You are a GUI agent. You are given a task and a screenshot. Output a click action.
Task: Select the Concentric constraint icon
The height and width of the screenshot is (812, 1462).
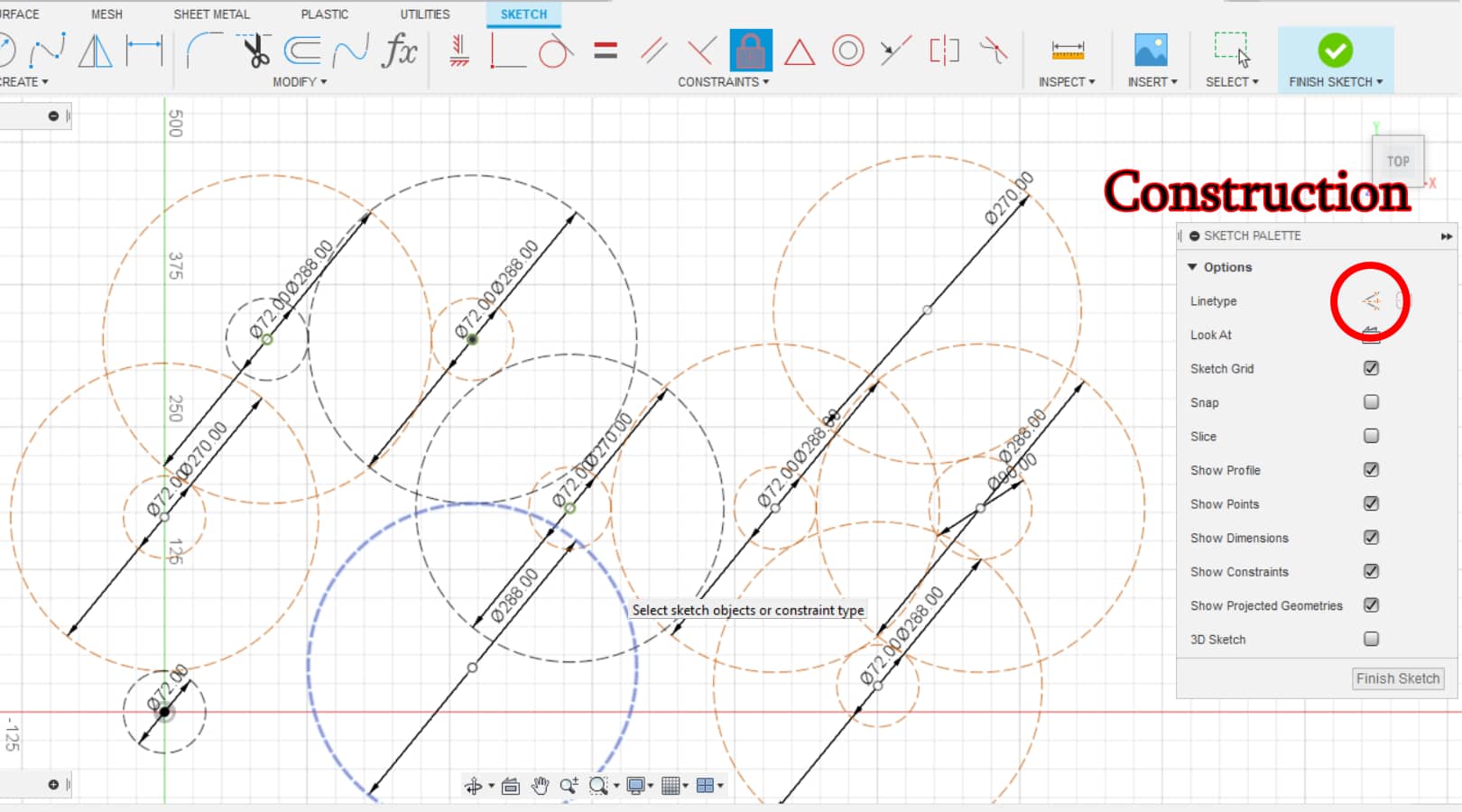click(x=847, y=51)
